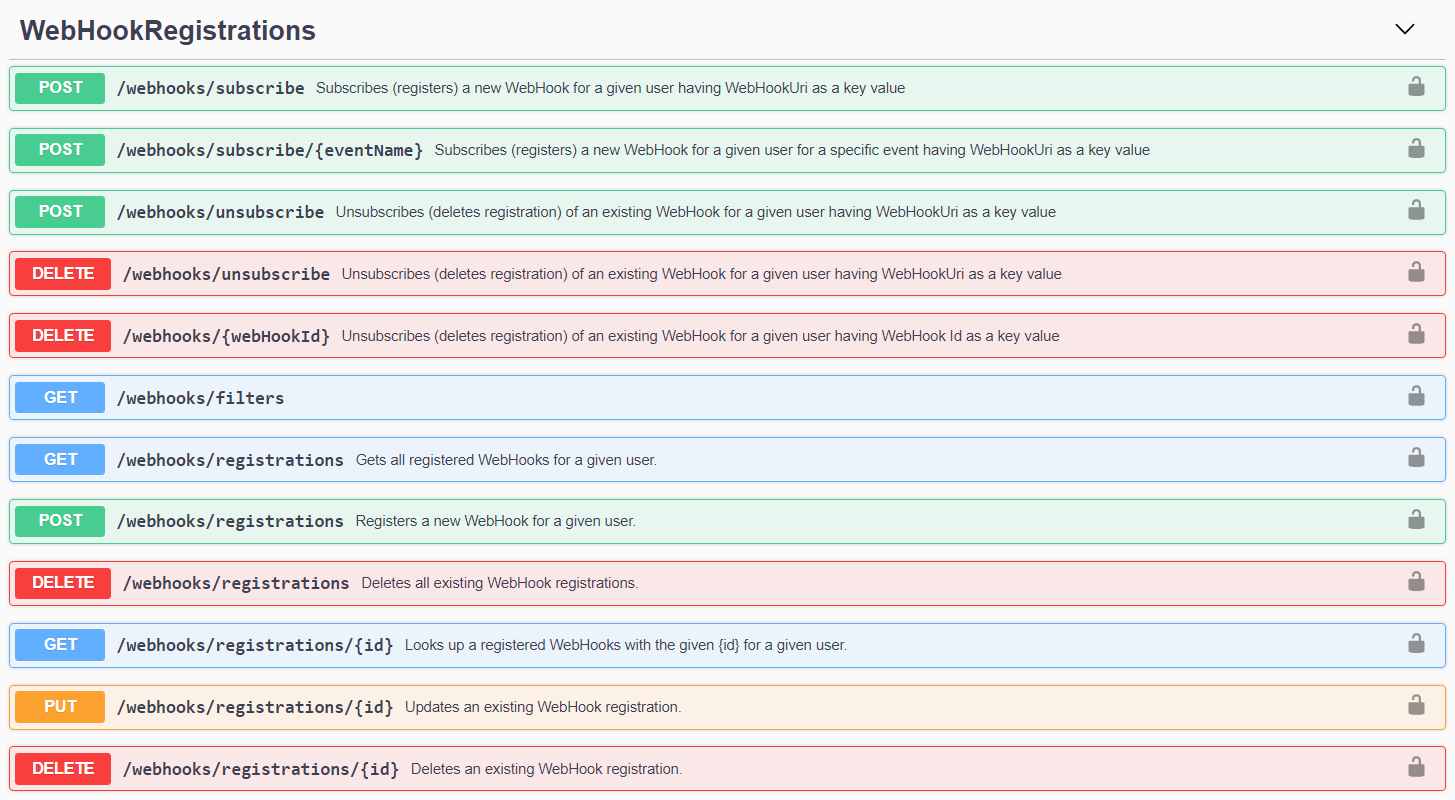The width and height of the screenshot is (1455, 800).
Task: Click lock icon on POST /webhooks/subscribe row
Action: (1416, 87)
